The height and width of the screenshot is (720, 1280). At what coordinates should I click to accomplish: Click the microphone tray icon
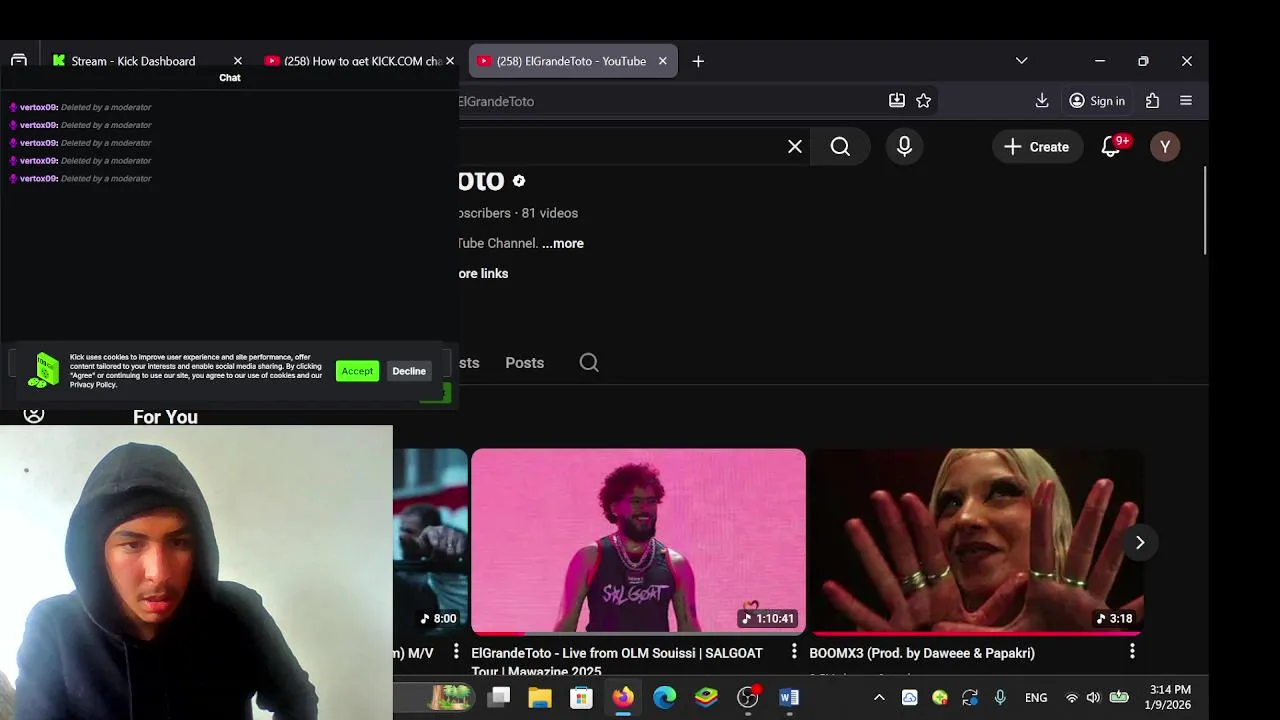[x=1000, y=698]
